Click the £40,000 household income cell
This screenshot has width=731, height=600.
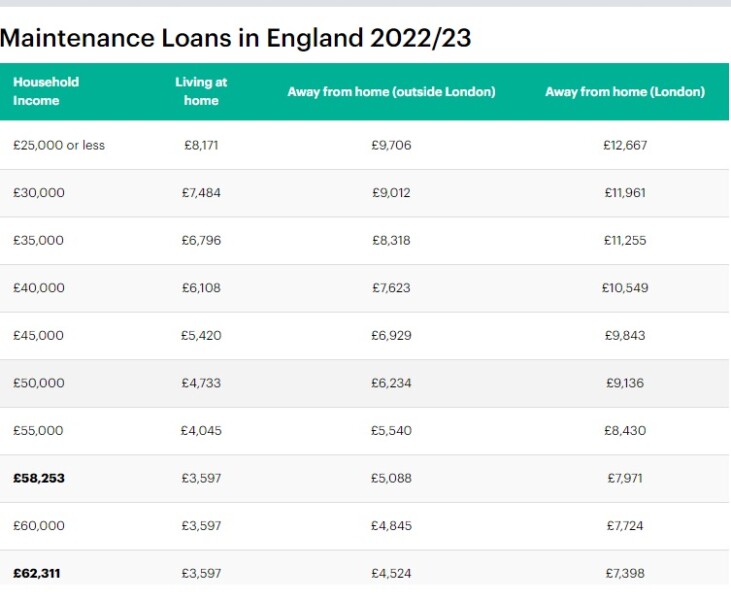[39, 288]
